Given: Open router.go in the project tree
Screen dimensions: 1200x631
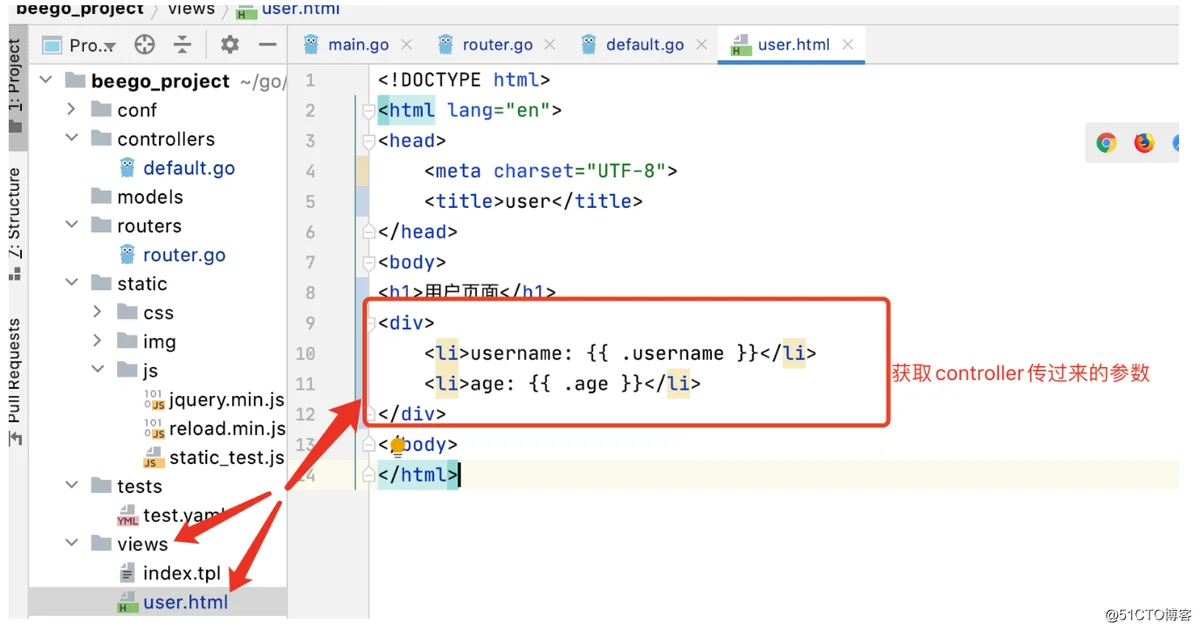Looking at the screenshot, I should click(184, 255).
